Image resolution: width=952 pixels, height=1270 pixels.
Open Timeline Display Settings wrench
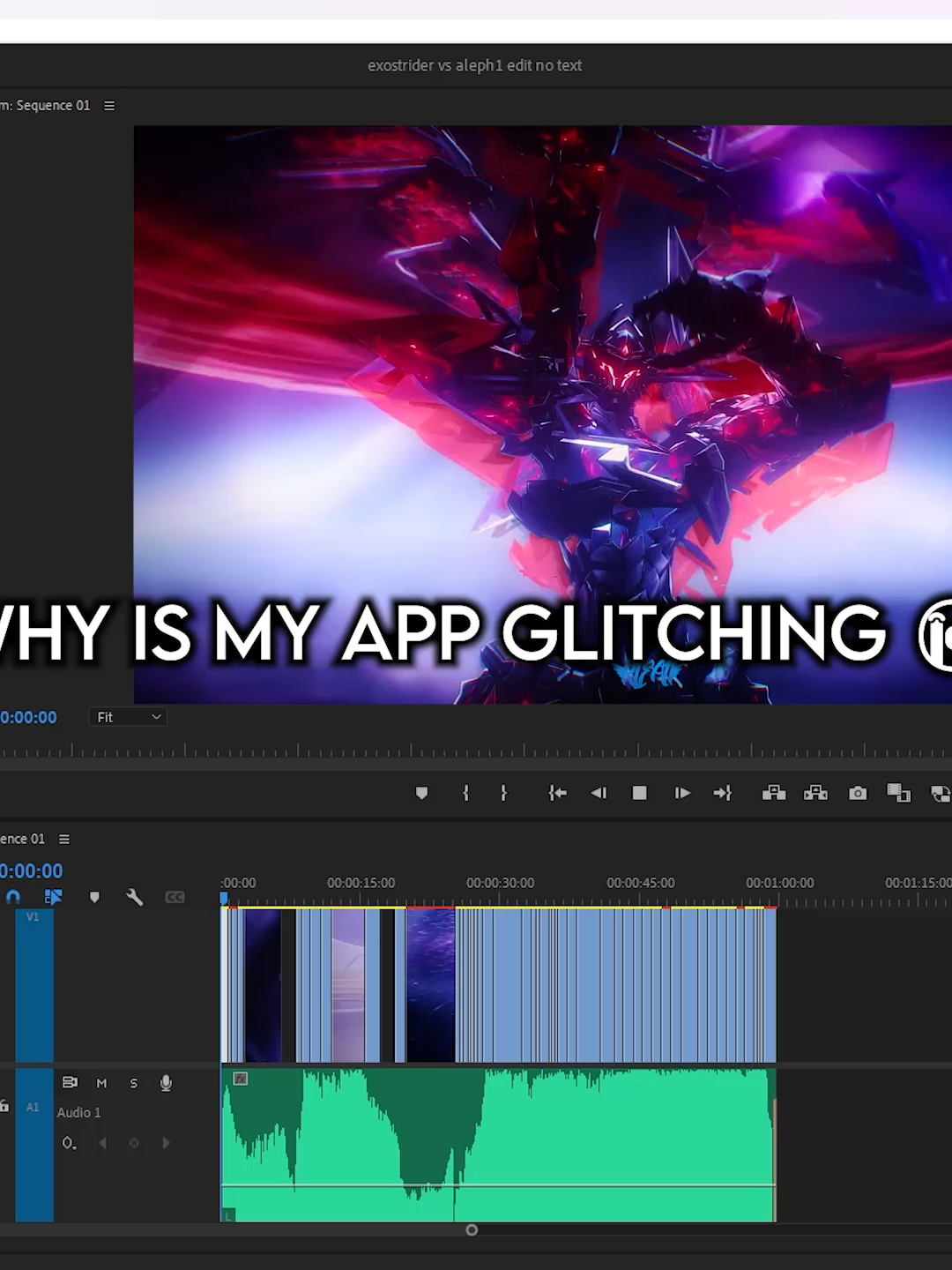(x=134, y=897)
